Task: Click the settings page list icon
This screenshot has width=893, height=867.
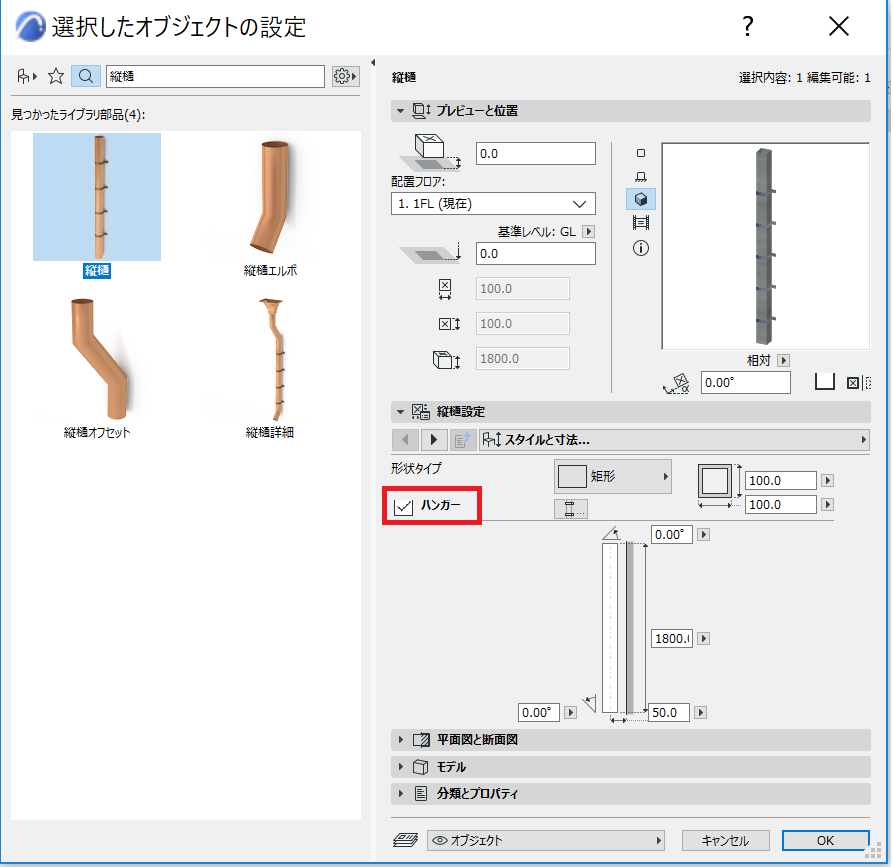Action: (x=462, y=440)
